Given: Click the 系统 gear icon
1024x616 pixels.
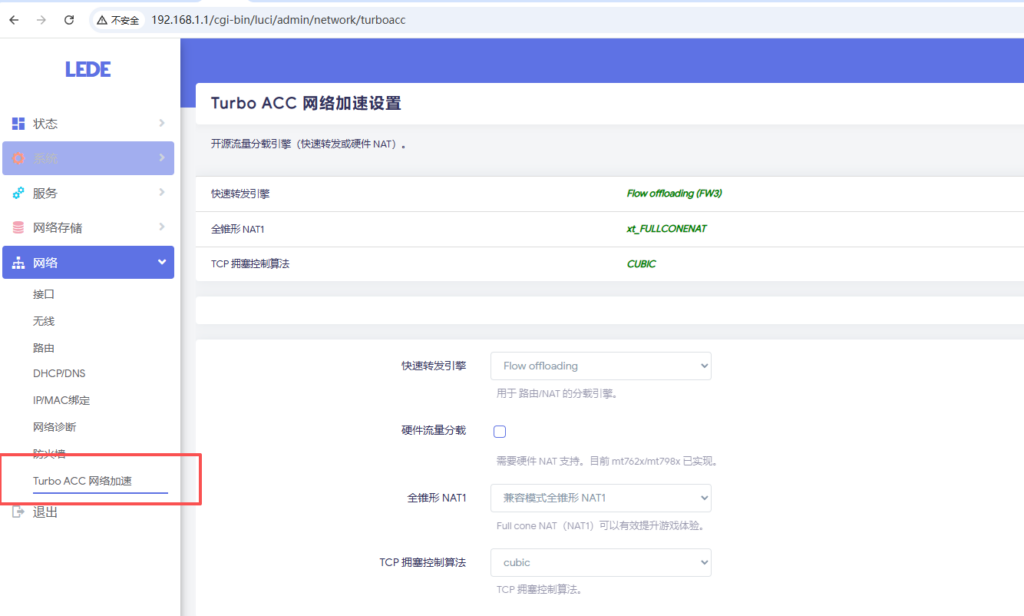Looking at the screenshot, I should 18,158.
